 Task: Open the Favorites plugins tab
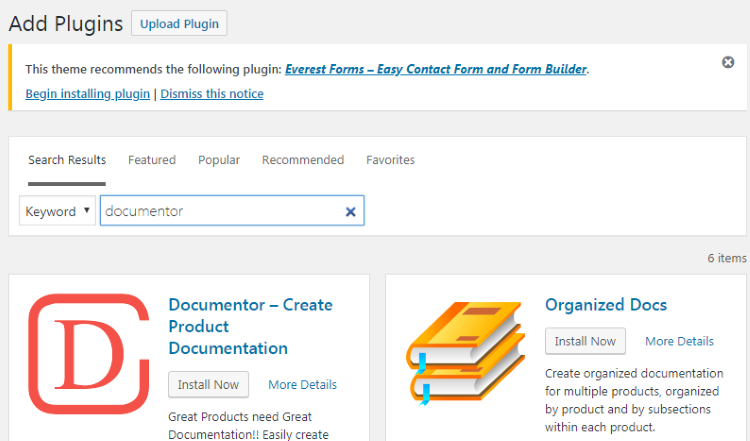click(390, 160)
